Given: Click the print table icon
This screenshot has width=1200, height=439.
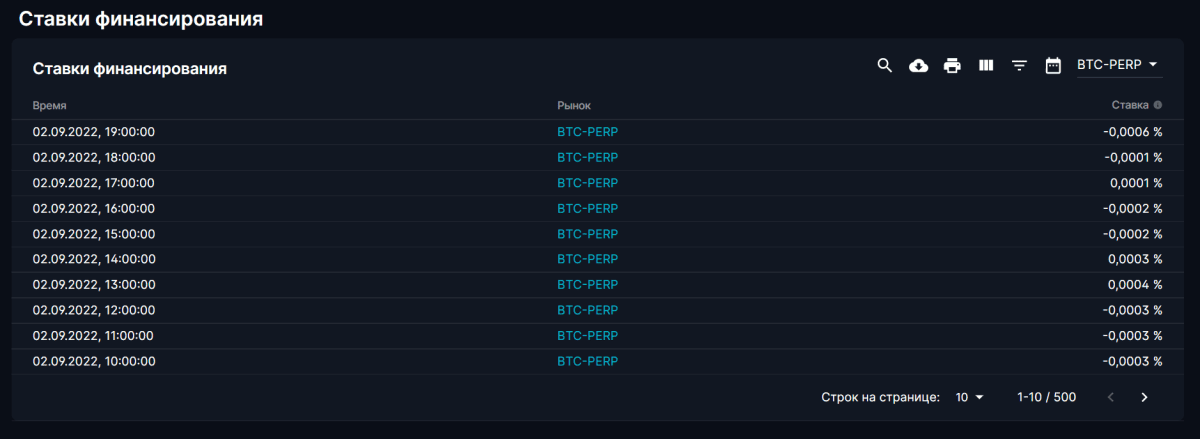Looking at the screenshot, I should click(952, 65).
